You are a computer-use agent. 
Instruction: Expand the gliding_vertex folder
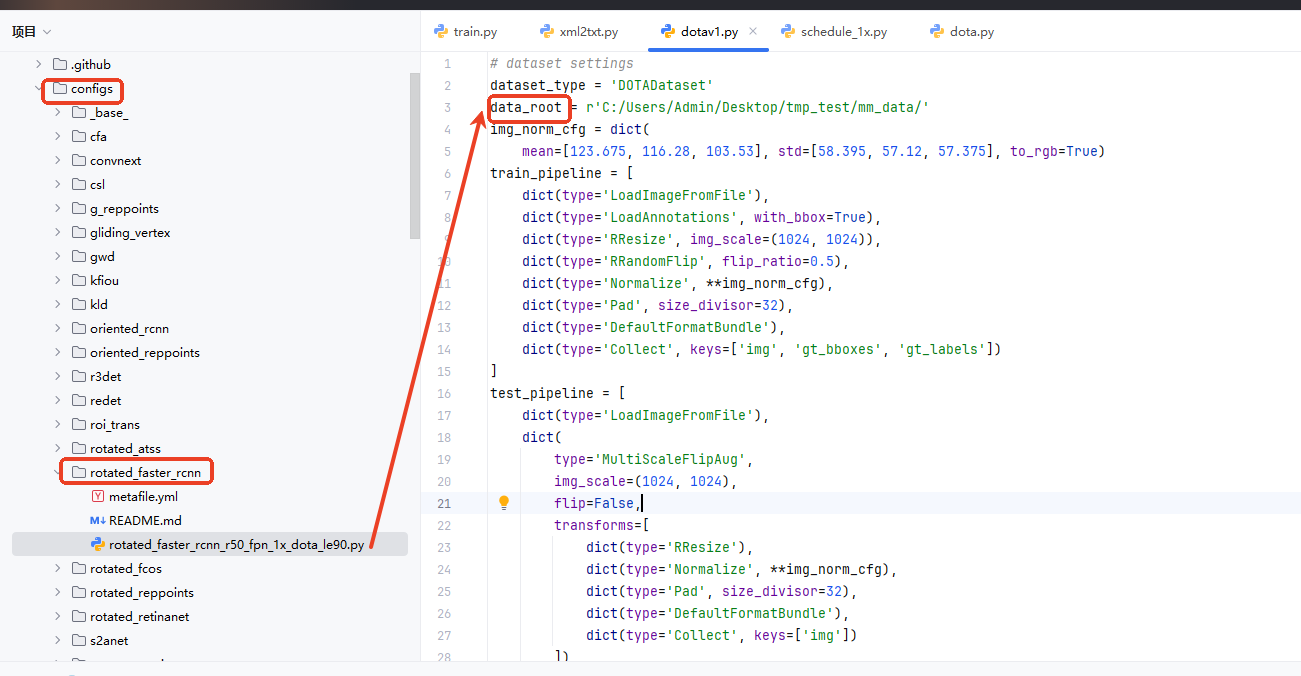58,232
